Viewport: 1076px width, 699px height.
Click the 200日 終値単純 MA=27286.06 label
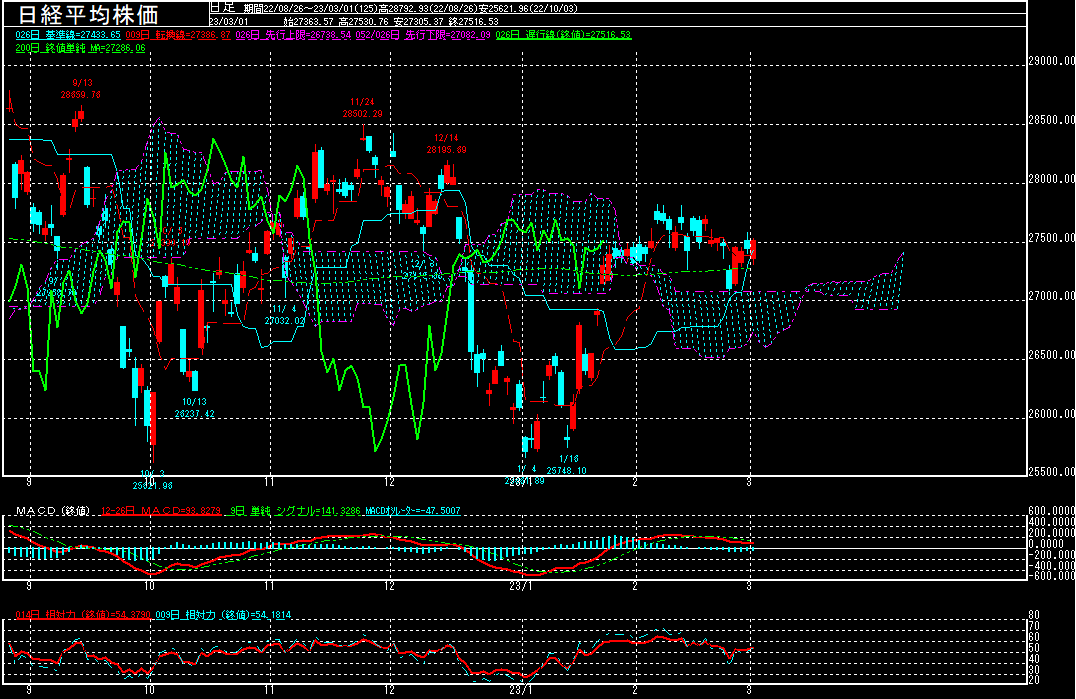coord(80,49)
